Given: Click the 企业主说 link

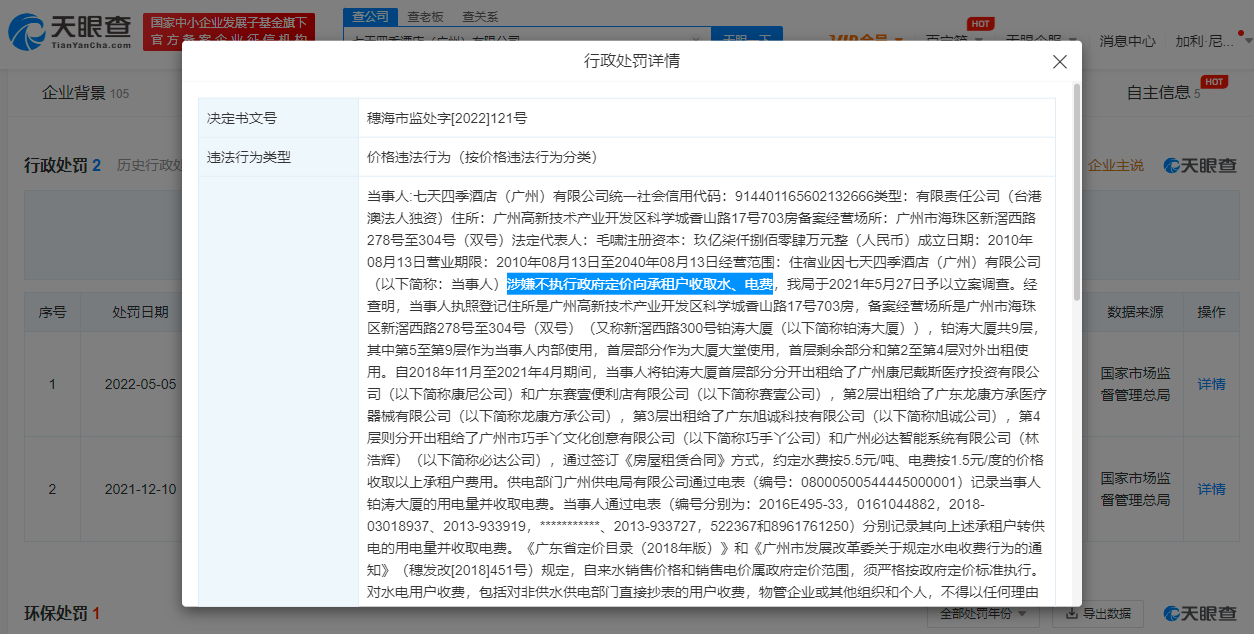Looking at the screenshot, I should tap(1116, 165).
